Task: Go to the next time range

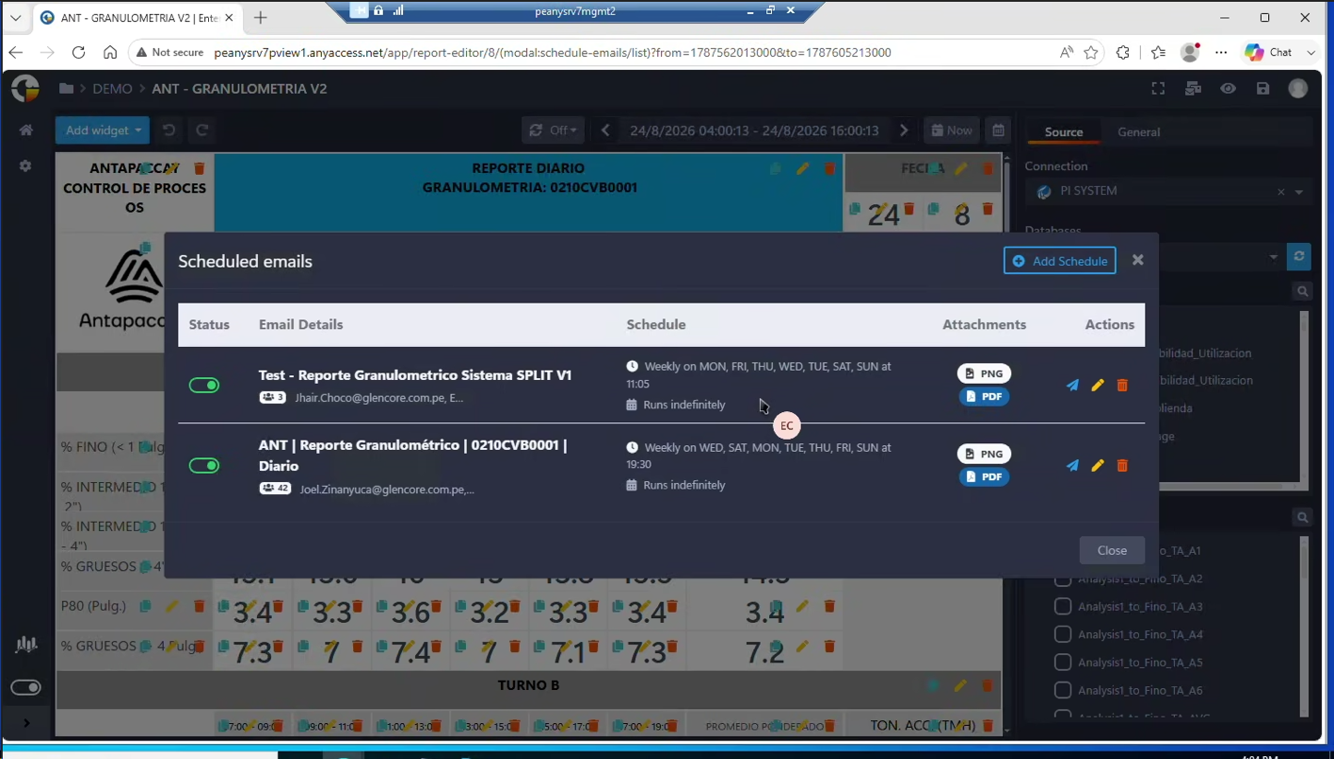Action: pyautogui.click(x=904, y=130)
